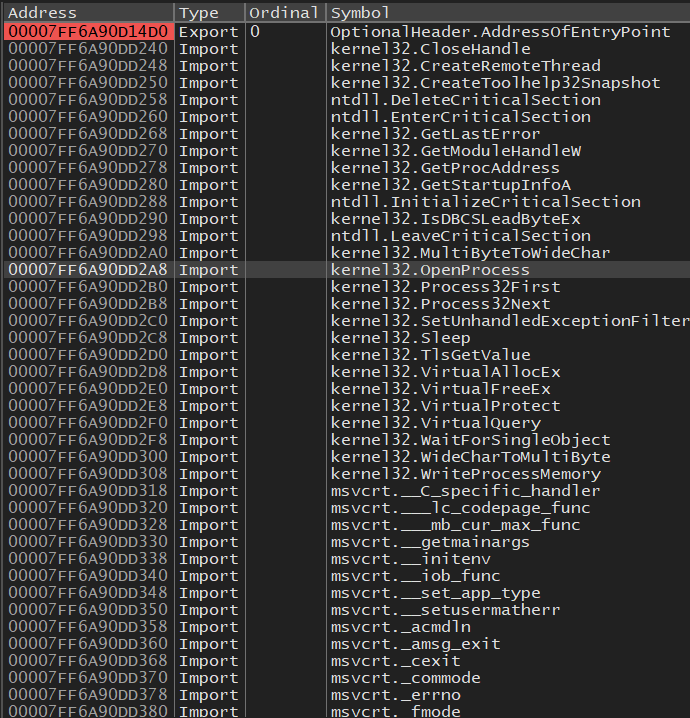Select the OptionalHeader.AddressOfEntryPoint symbol

500,32
